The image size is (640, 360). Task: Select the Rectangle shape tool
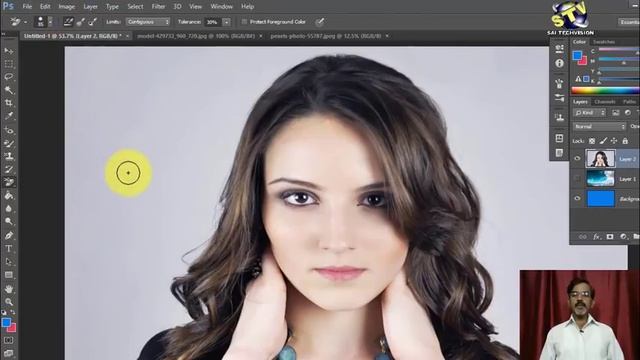click(9, 275)
